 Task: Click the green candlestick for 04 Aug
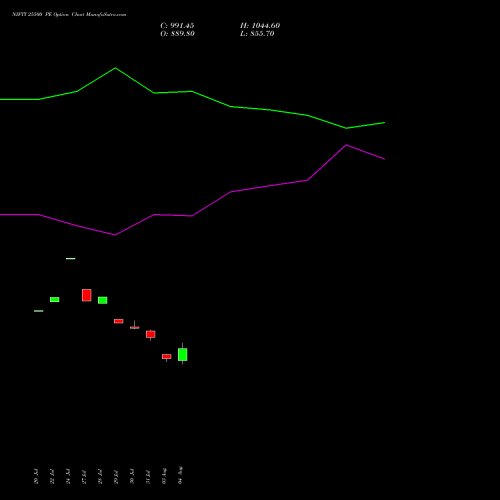(182, 354)
